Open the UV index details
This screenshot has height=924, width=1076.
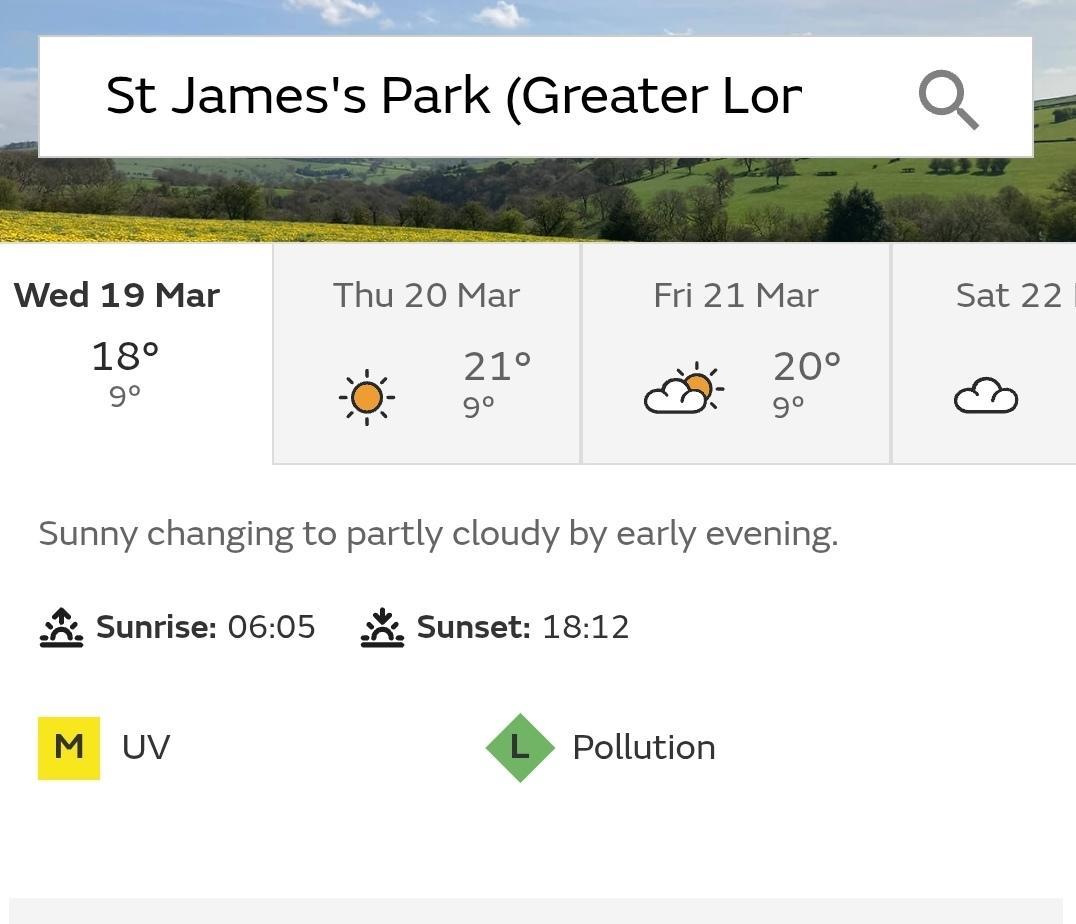[104, 748]
